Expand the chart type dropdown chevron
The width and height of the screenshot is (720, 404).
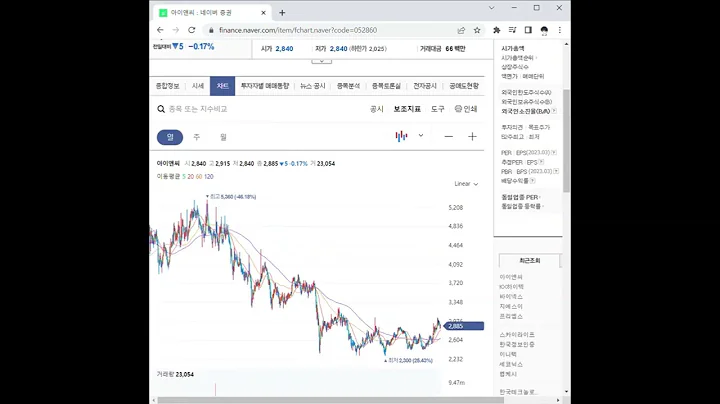tap(421, 135)
